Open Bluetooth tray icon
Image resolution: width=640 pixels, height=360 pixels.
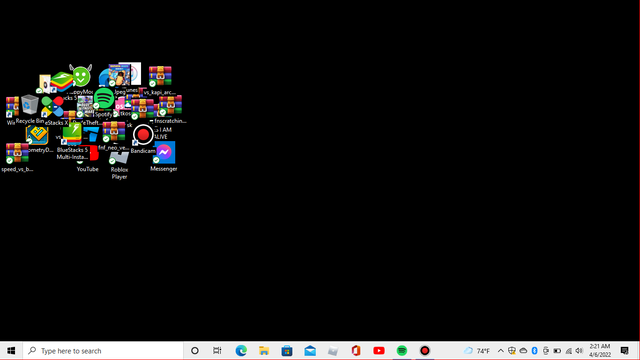535,351
